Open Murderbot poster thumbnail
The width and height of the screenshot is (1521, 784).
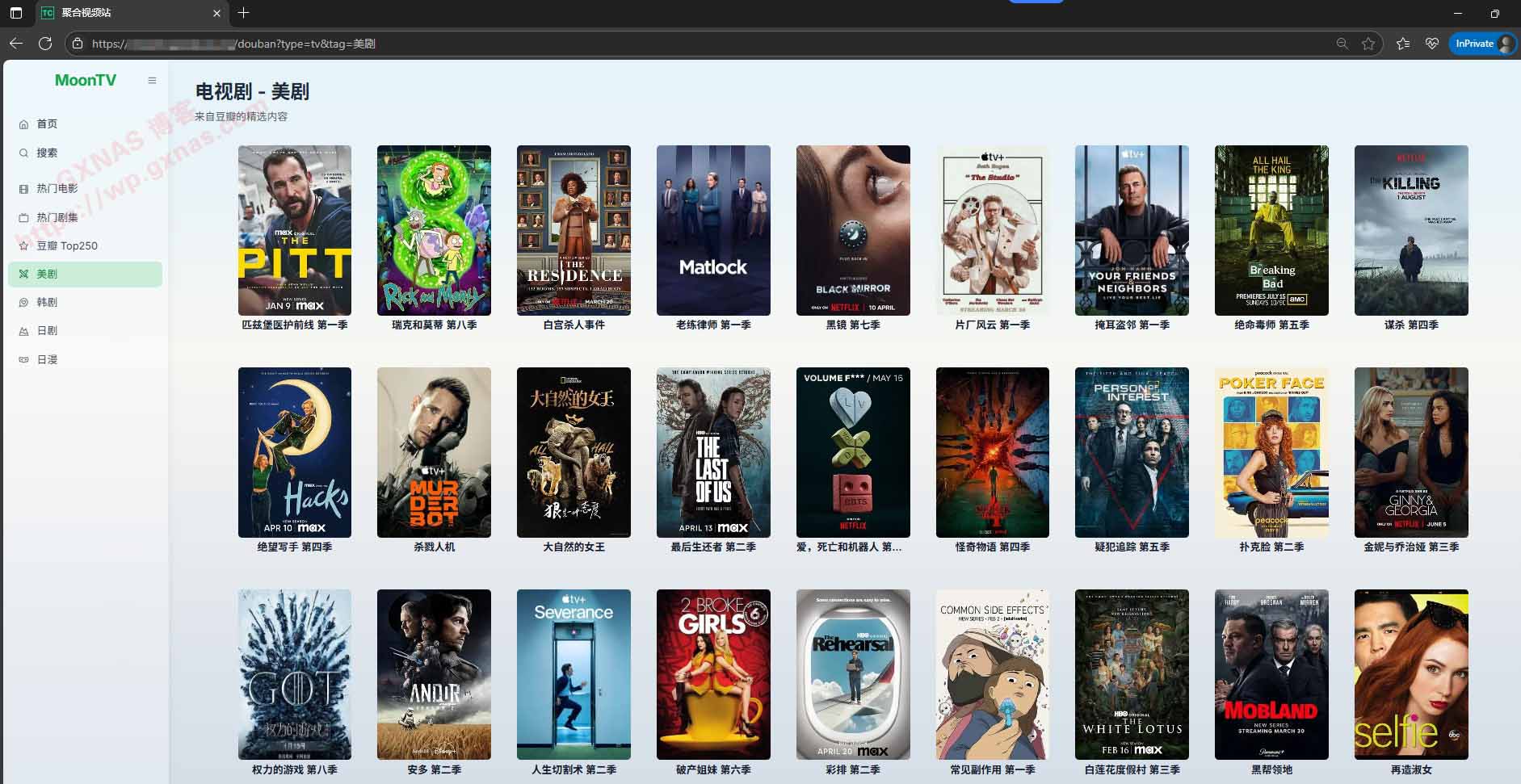pyautogui.click(x=434, y=452)
